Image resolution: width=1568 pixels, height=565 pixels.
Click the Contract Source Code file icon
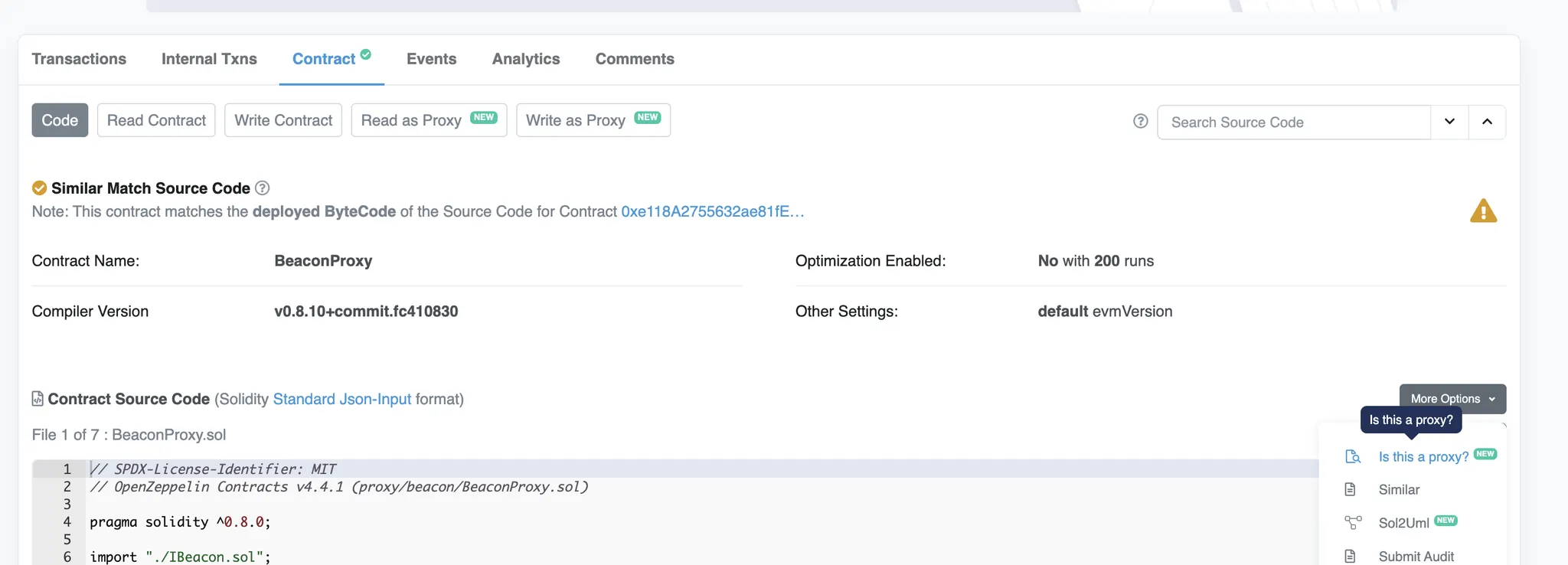point(38,399)
